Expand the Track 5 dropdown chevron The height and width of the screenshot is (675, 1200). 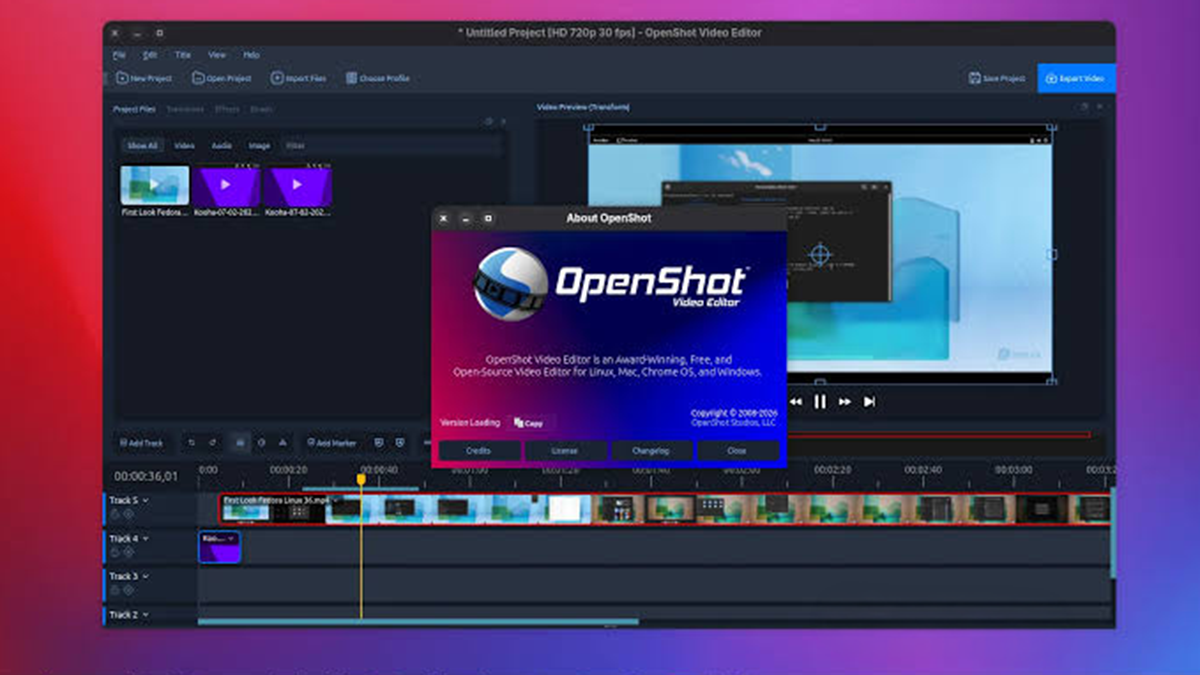point(146,500)
